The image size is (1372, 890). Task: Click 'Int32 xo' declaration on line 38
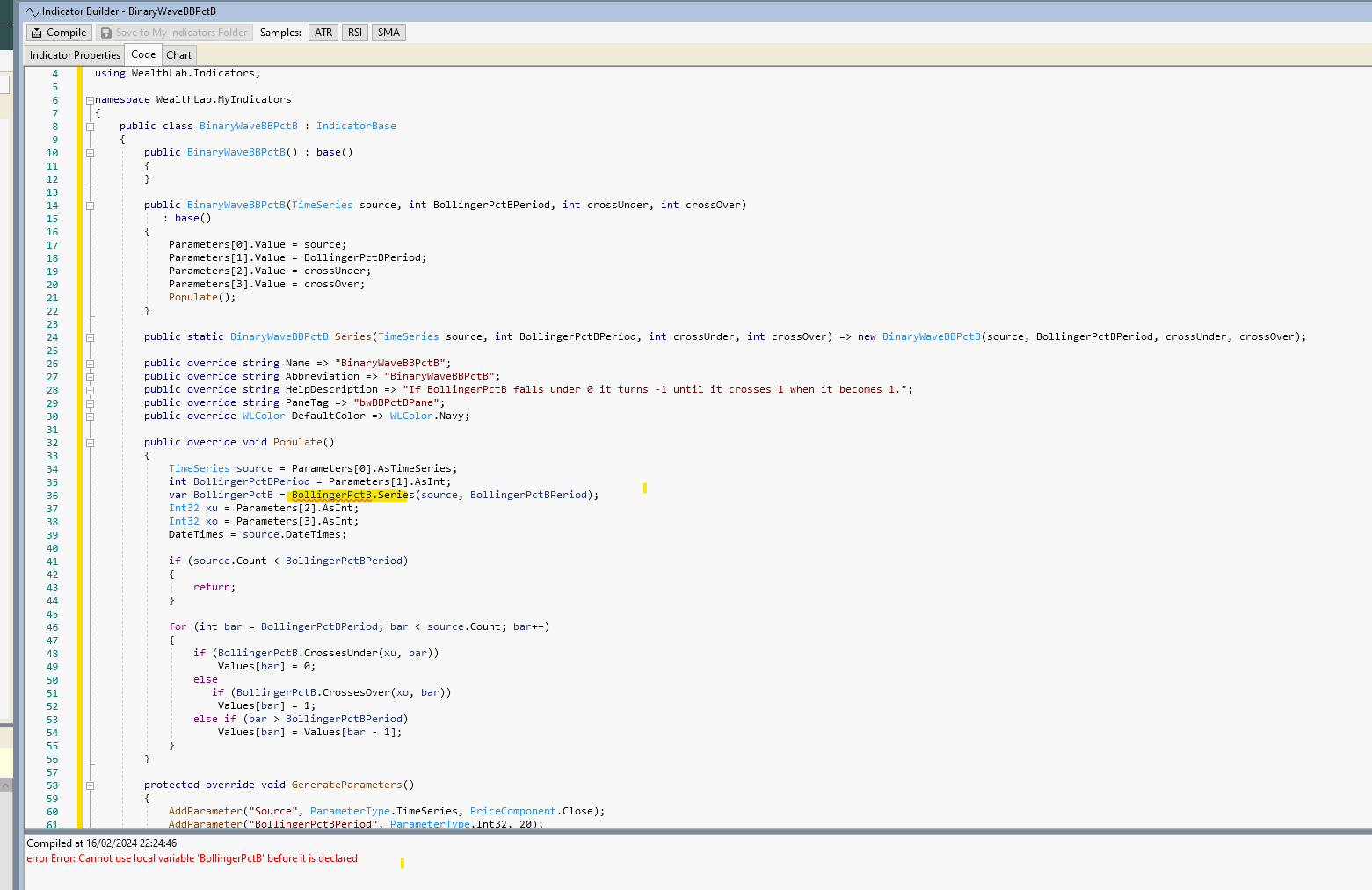193,521
